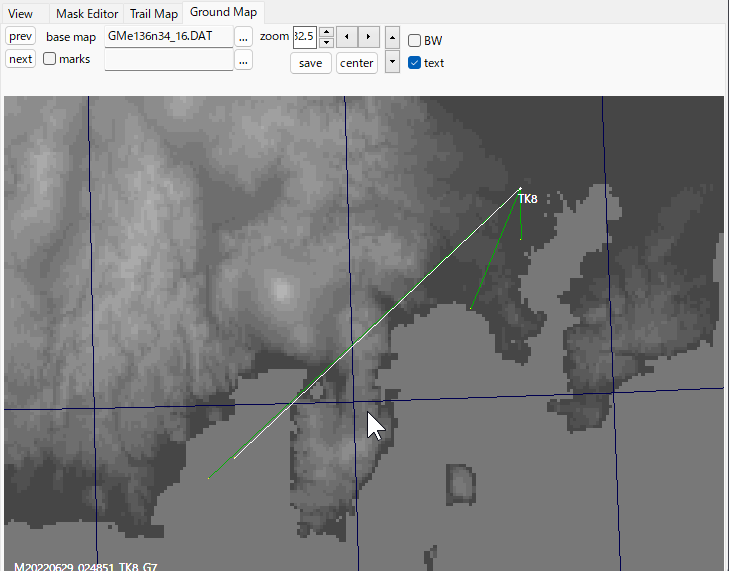
Task: Switch to the View tab
Action: tap(20, 14)
